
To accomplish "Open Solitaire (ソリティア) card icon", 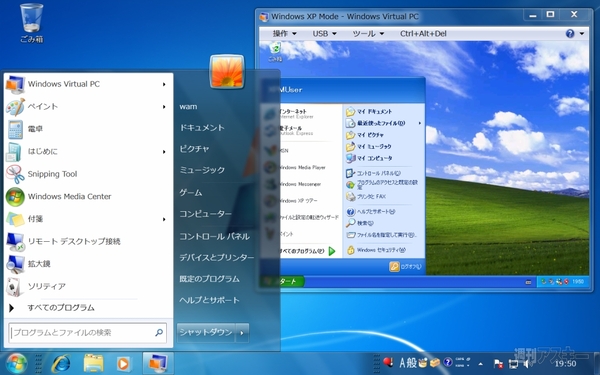I will pyautogui.click(x=14, y=287).
